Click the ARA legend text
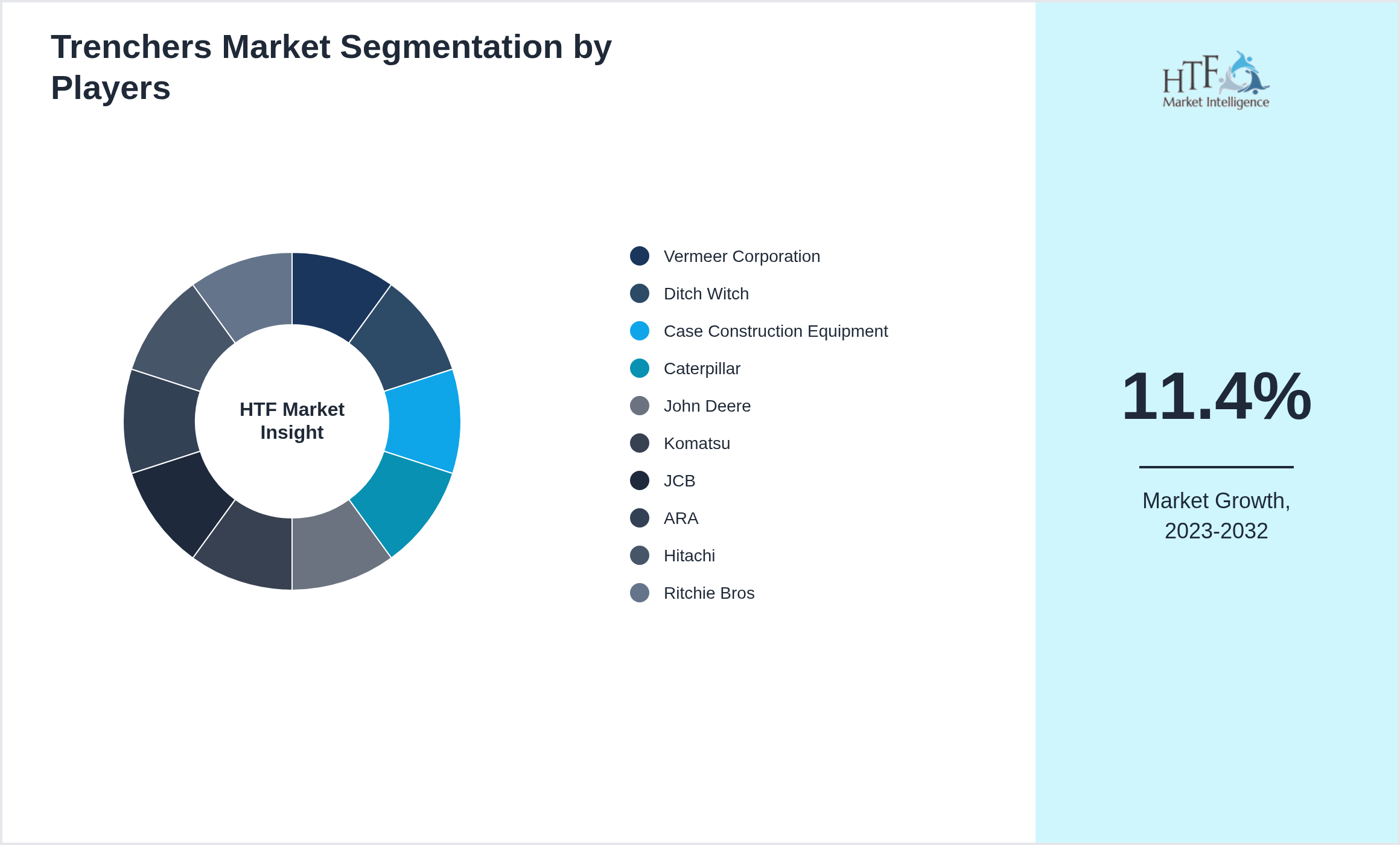1400x845 pixels. [681, 518]
